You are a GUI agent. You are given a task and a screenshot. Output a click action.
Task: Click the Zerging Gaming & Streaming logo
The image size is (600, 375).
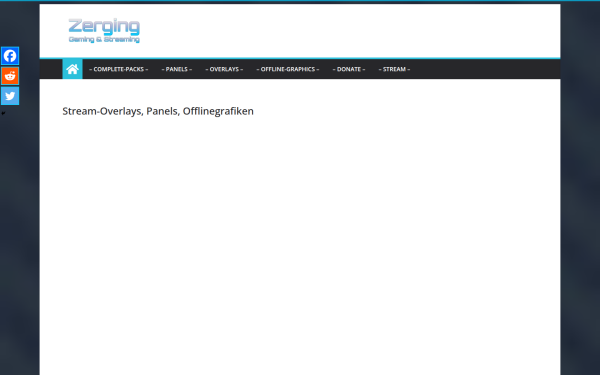coord(104,31)
